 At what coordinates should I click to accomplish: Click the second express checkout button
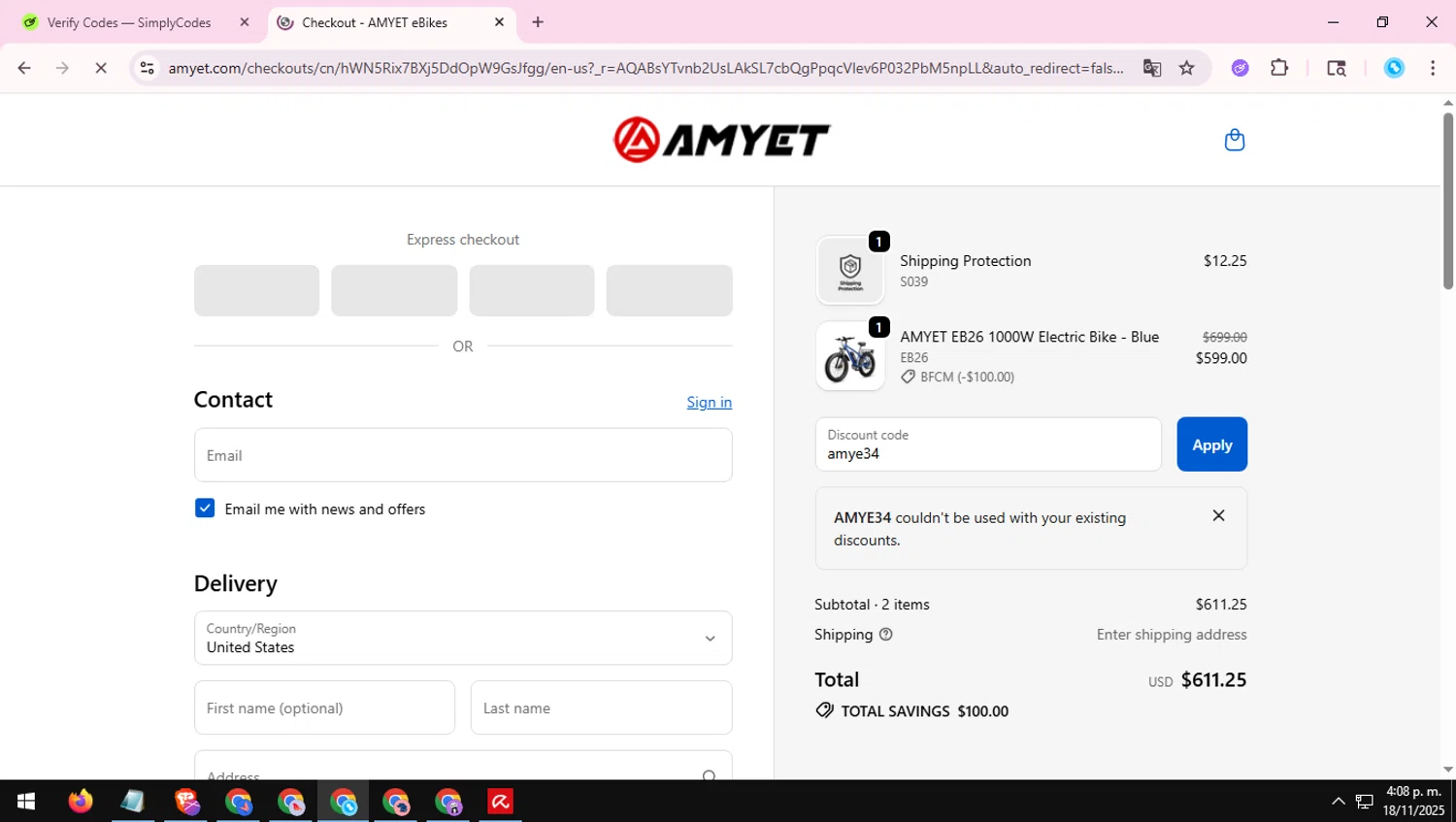[394, 290]
